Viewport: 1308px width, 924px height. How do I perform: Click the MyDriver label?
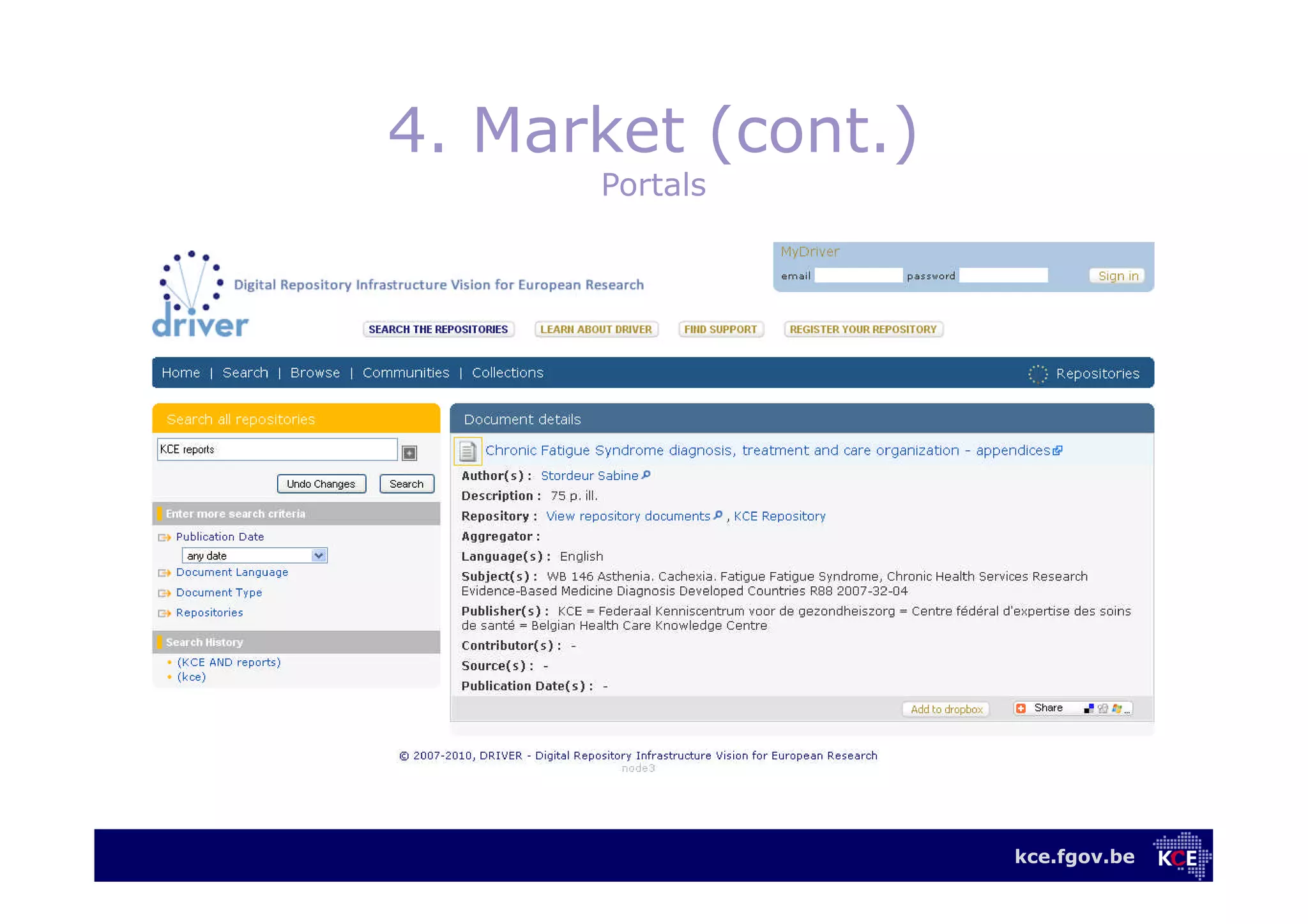coord(810,252)
